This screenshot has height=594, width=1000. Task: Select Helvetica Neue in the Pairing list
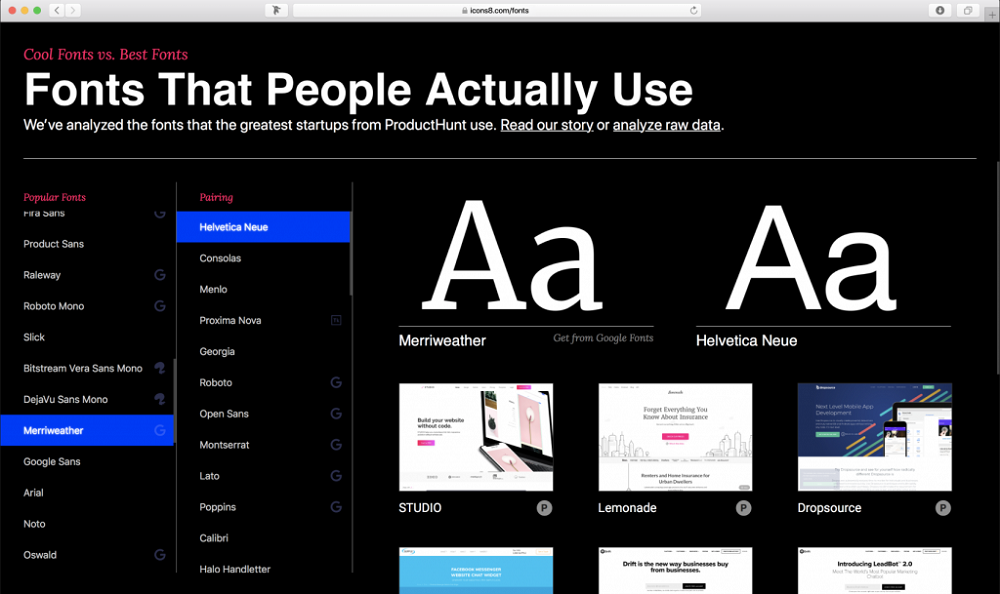[x=263, y=227]
